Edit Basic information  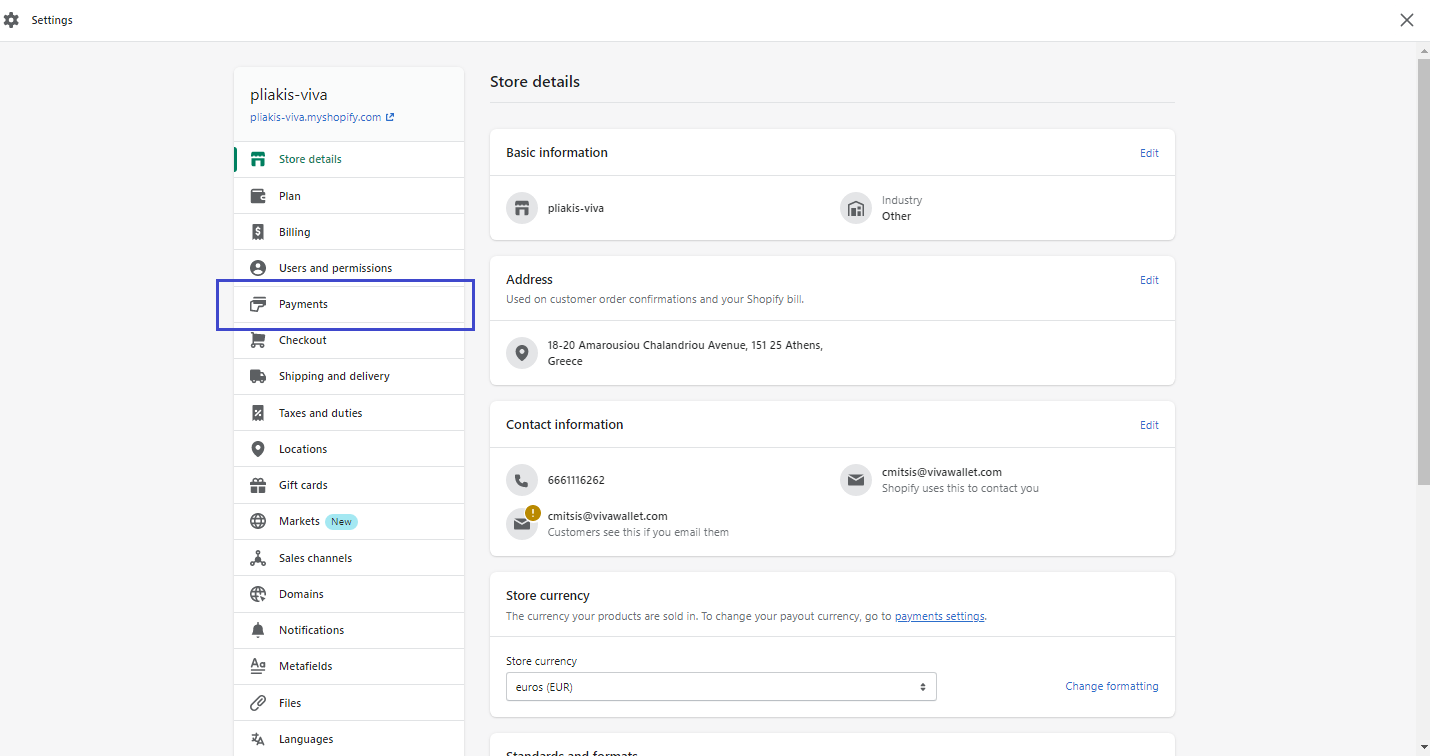tap(1149, 153)
